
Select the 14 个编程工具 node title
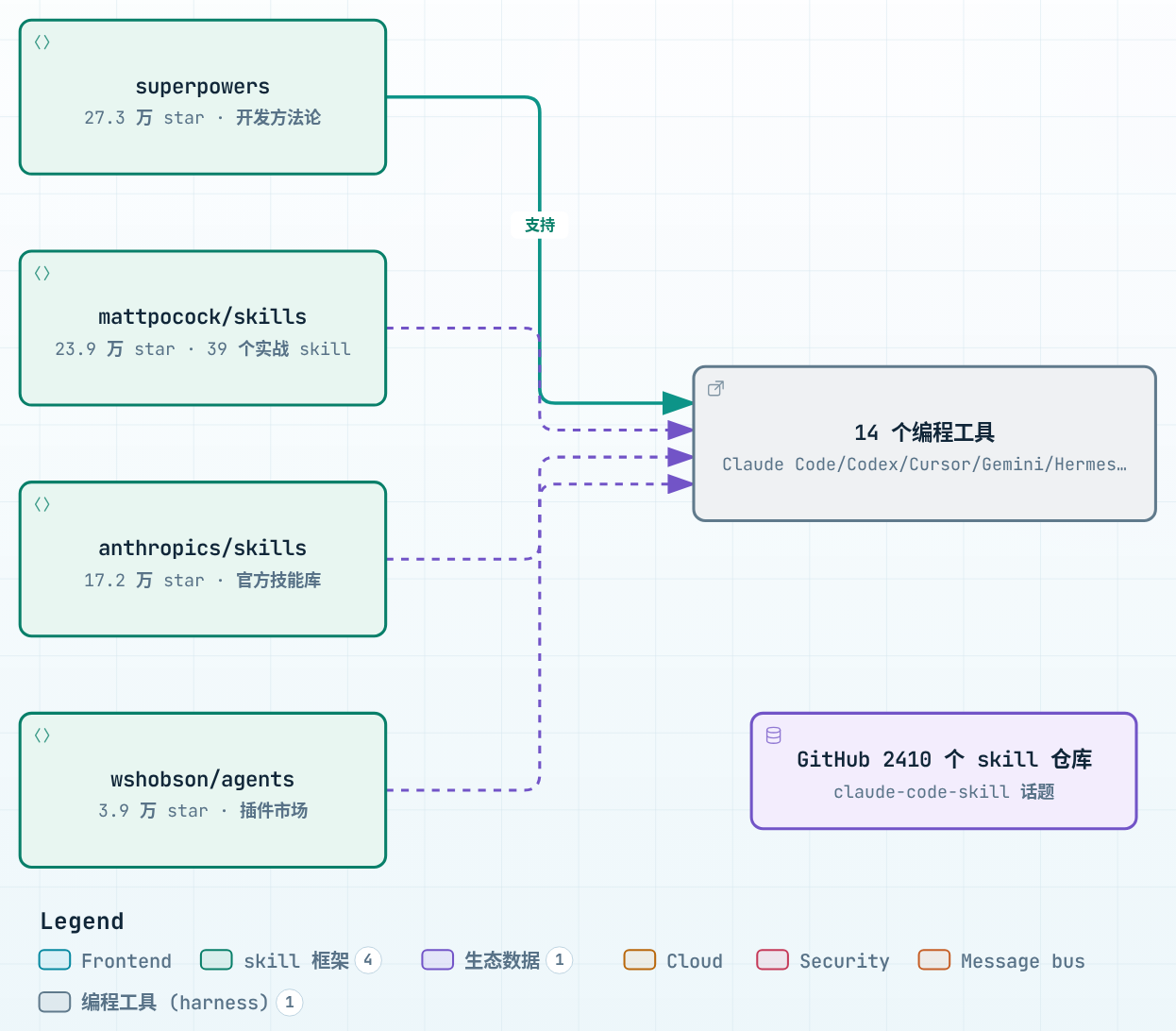coord(925,432)
